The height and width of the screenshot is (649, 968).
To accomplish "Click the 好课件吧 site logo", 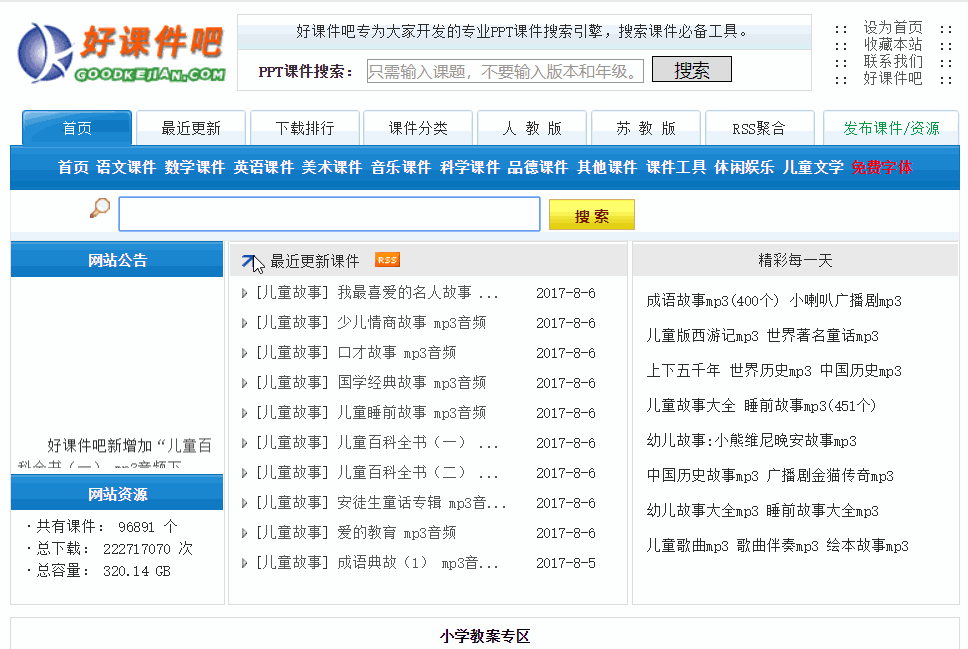I will click(x=121, y=53).
